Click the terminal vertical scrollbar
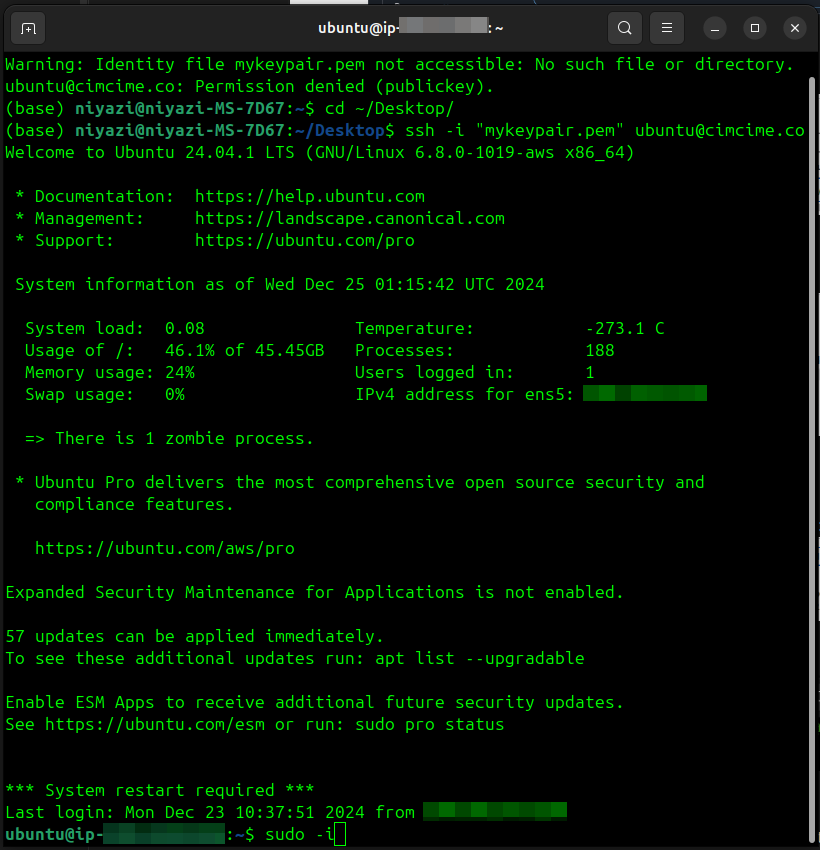Screen dimensions: 820x850 [812, 460]
